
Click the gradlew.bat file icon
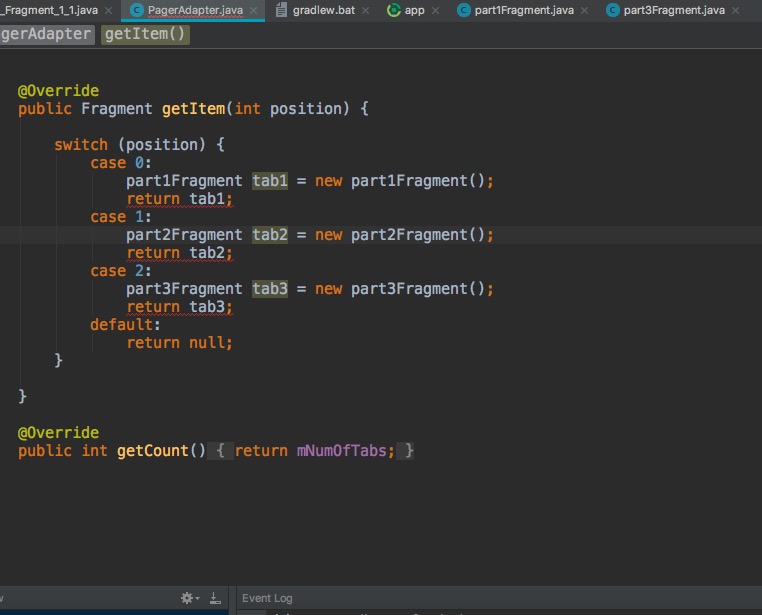(x=281, y=10)
